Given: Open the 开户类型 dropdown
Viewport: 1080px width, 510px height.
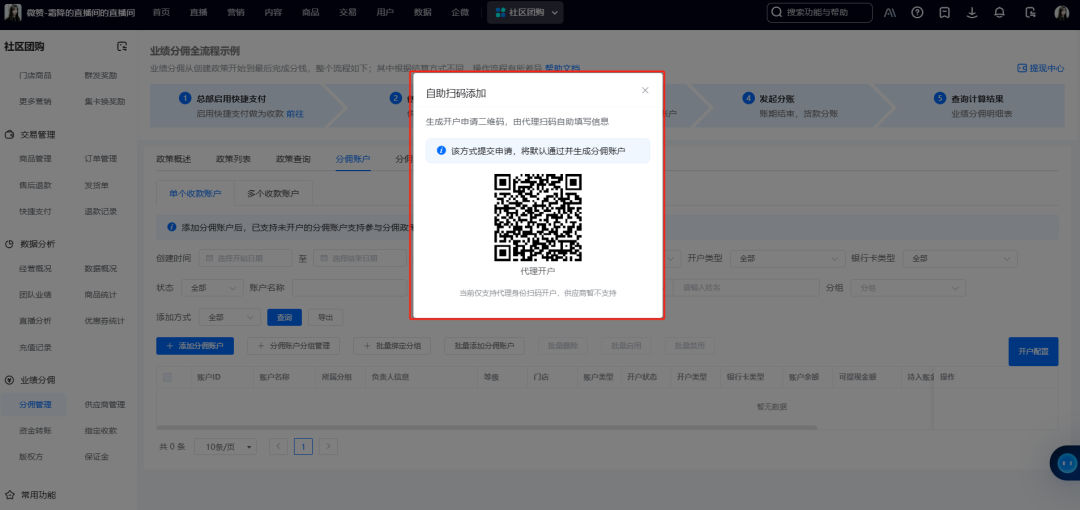Looking at the screenshot, I should pos(787,258).
